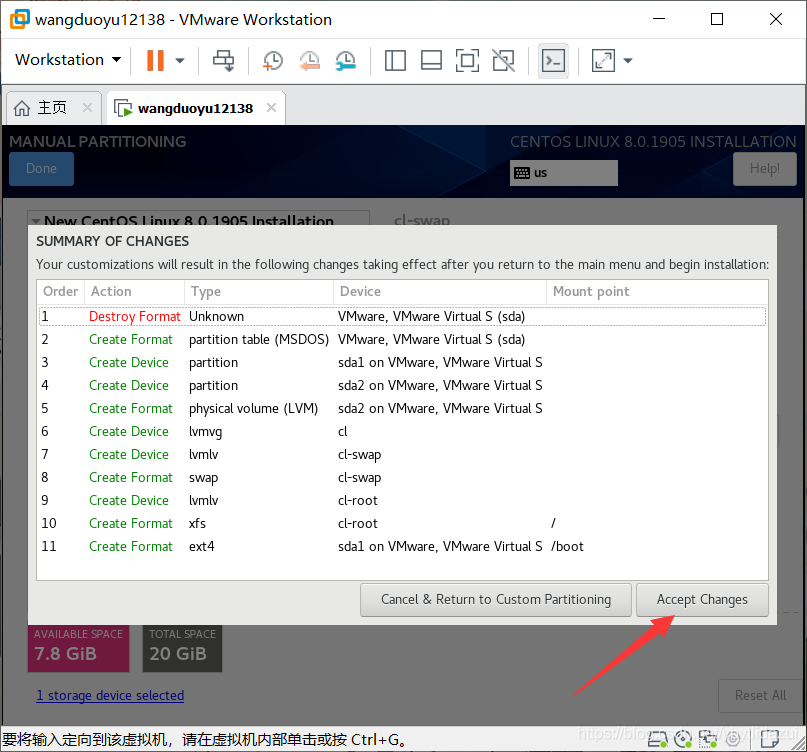The width and height of the screenshot is (807, 752).
Task: Sort by the Order column header
Action: click(61, 291)
